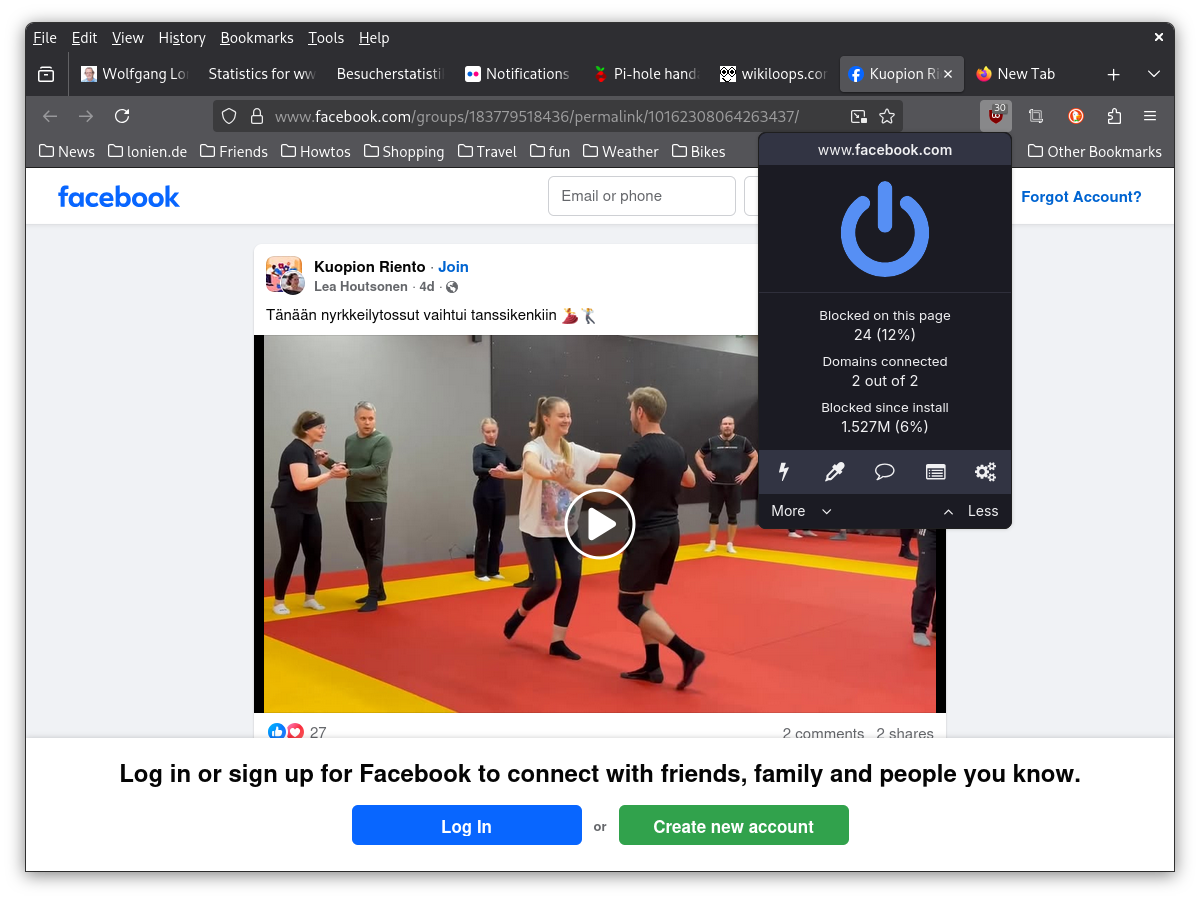Open the Firefox extensions puzzle icon

(1114, 116)
